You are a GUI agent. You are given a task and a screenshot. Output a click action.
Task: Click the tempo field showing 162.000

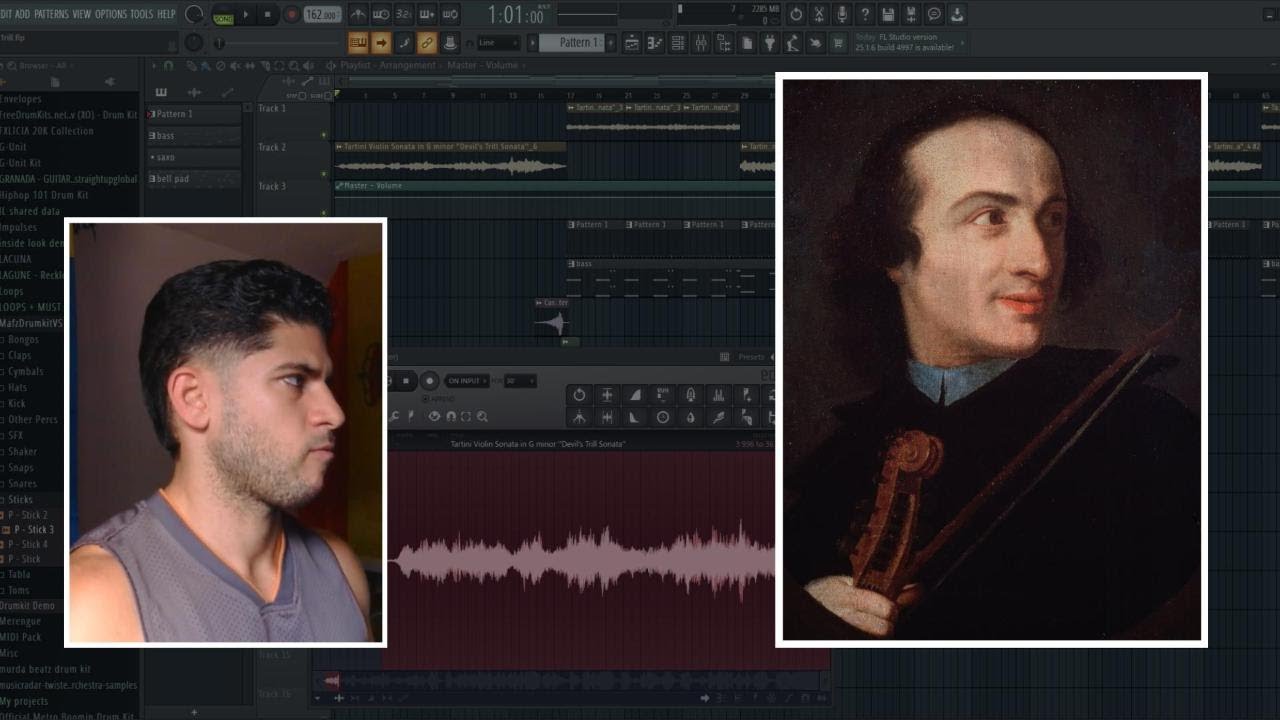(x=322, y=14)
